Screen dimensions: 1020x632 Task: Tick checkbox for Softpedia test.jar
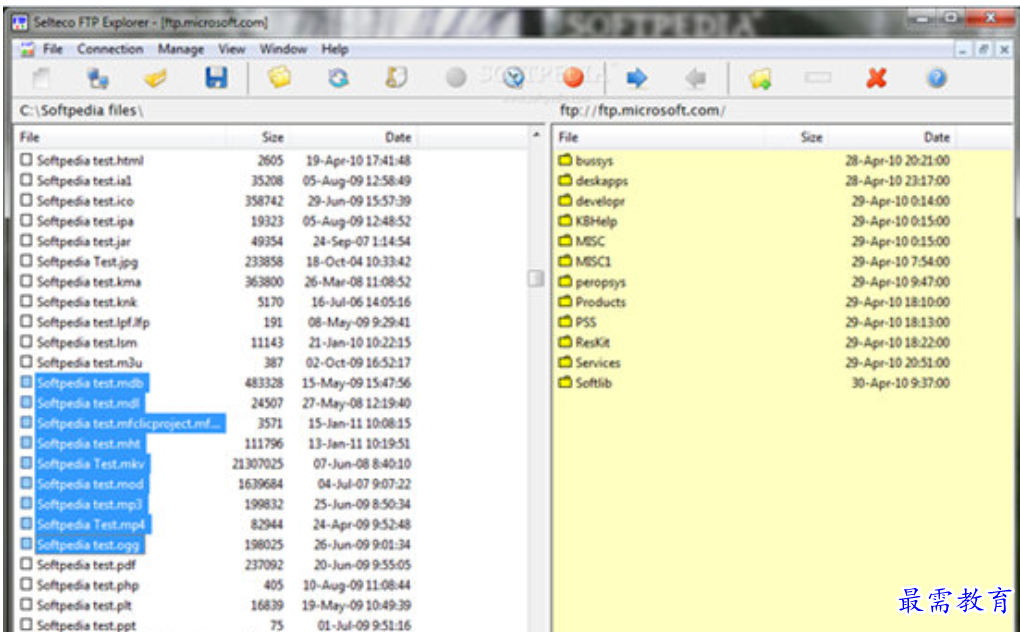pos(26,241)
